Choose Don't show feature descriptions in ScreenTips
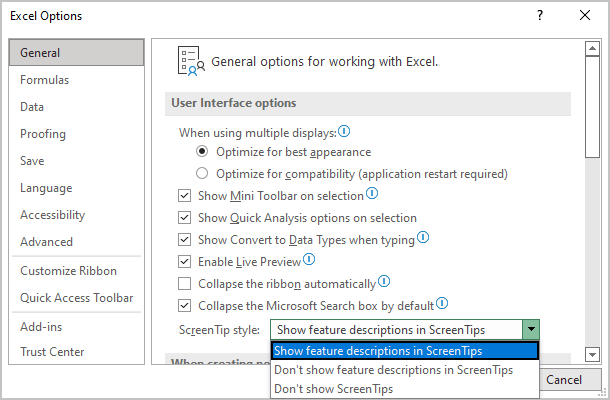The height and width of the screenshot is (400, 610). click(405, 370)
